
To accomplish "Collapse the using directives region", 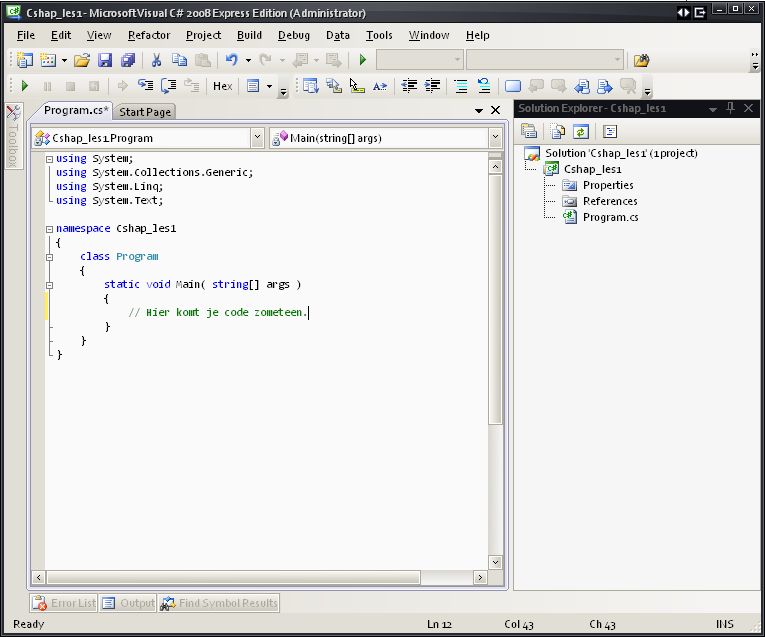I will pos(49,159).
